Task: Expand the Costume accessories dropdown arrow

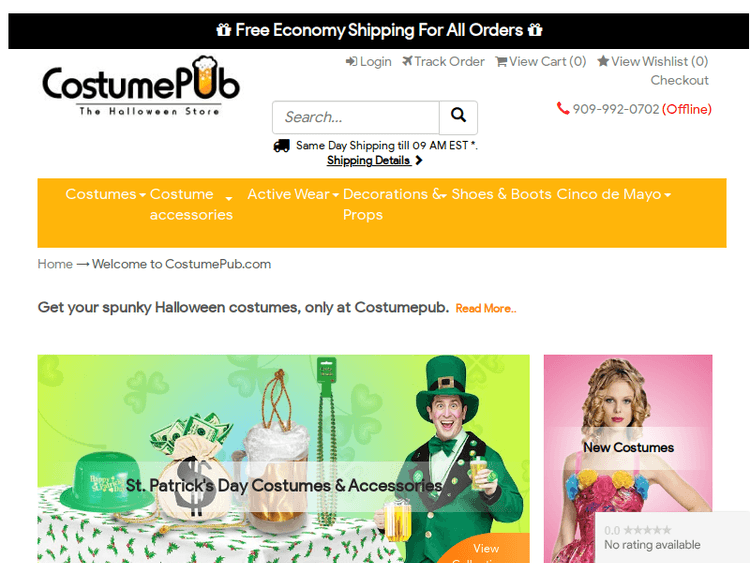Action: pyautogui.click(x=229, y=198)
